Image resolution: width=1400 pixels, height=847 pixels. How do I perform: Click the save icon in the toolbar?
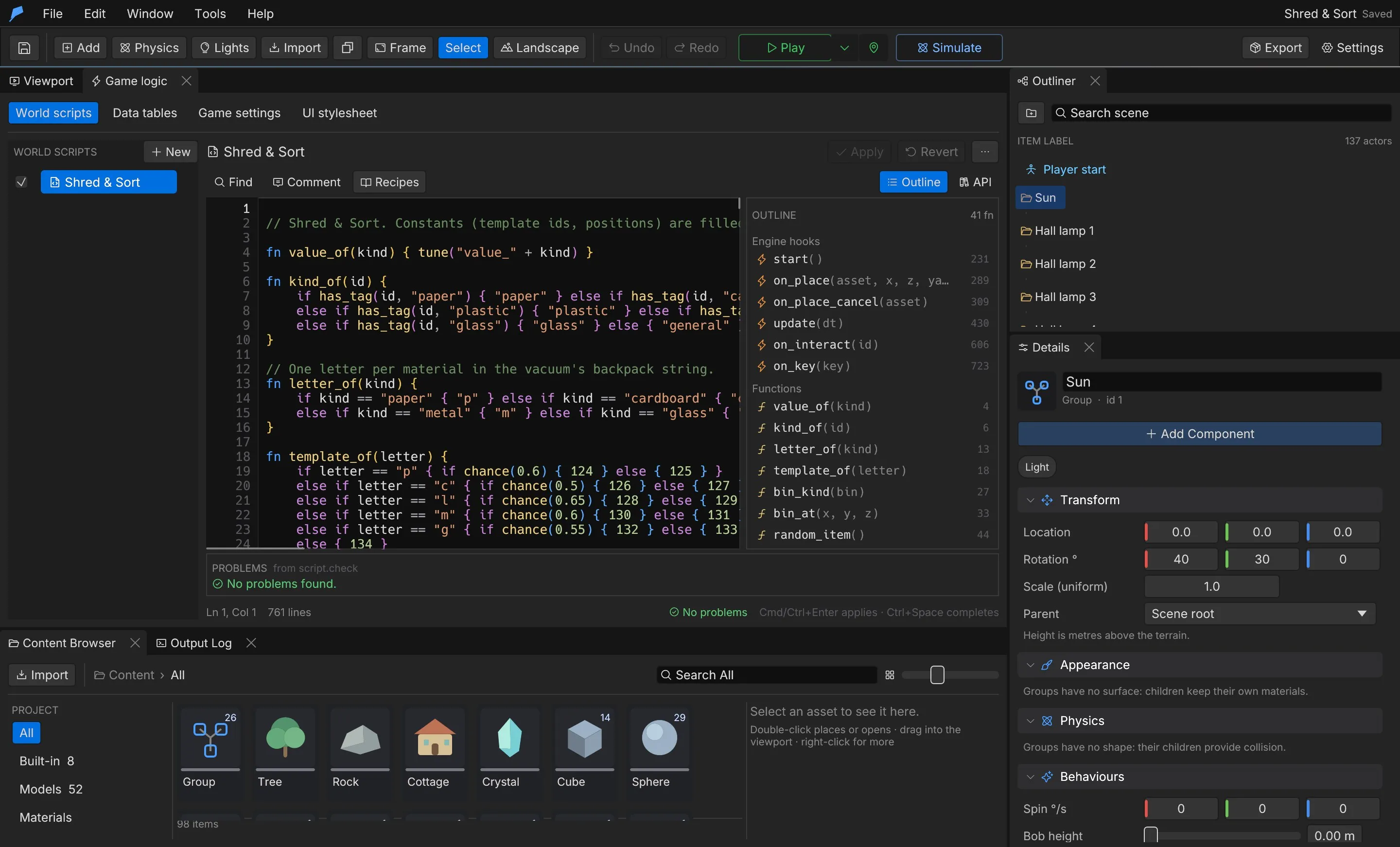tap(24, 48)
